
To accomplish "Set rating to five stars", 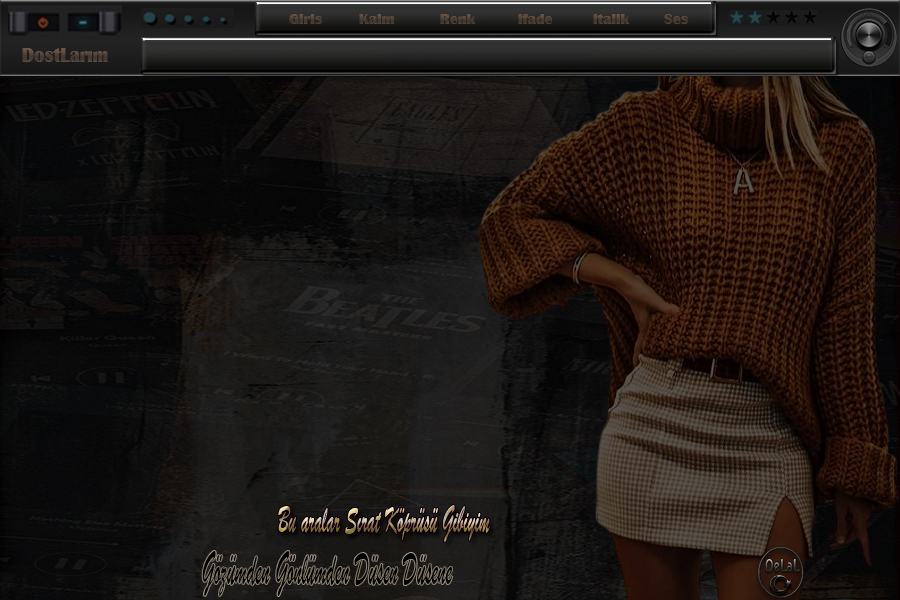I will pyautogui.click(x=810, y=17).
